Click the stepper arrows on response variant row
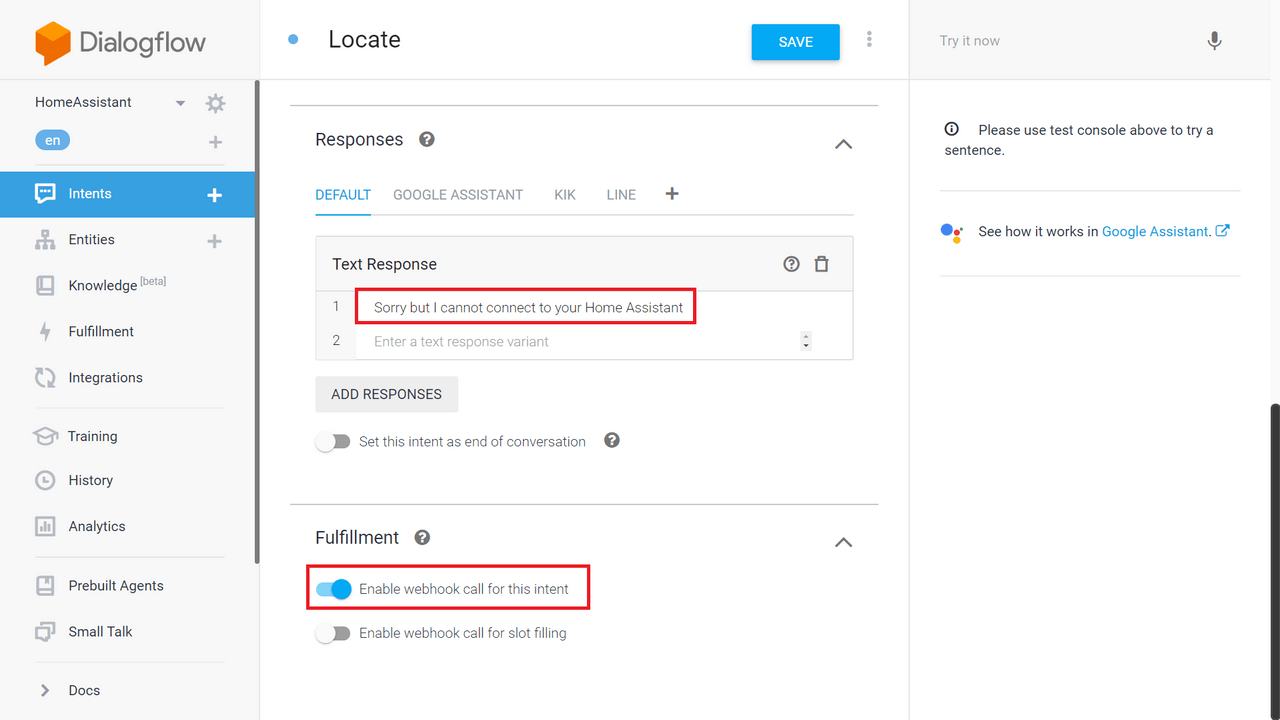1280x720 pixels. (x=806, y=341)
